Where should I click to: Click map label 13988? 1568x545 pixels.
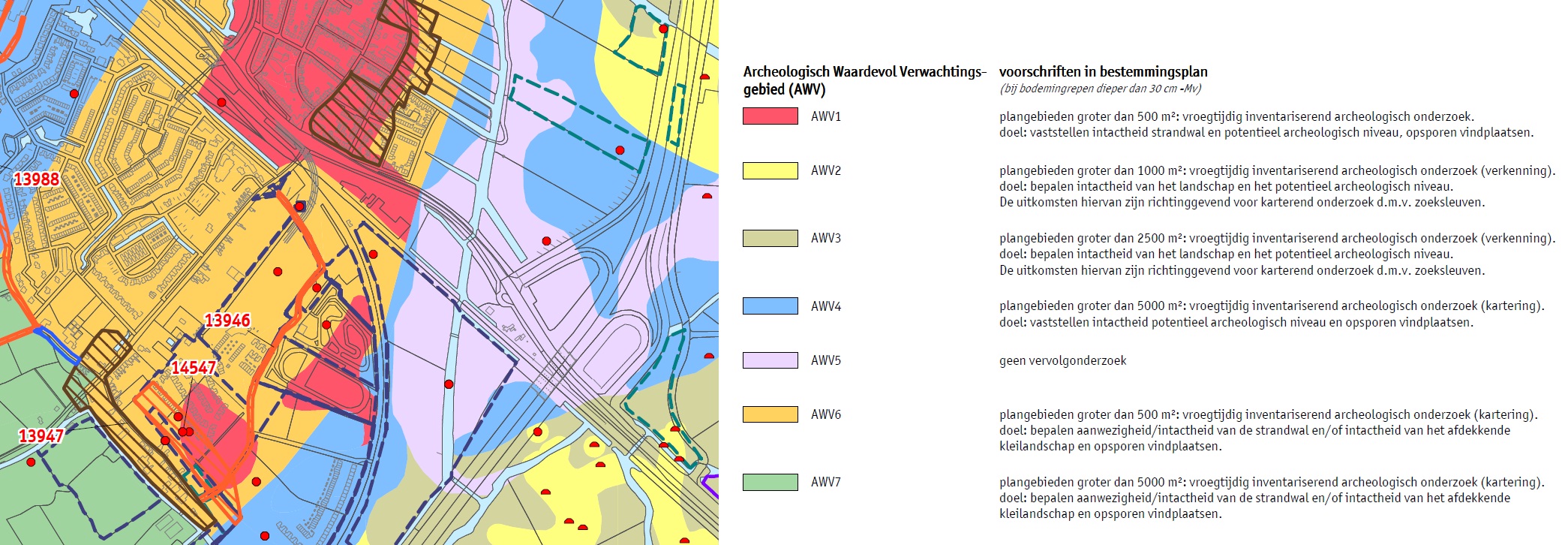pos(37,179)
